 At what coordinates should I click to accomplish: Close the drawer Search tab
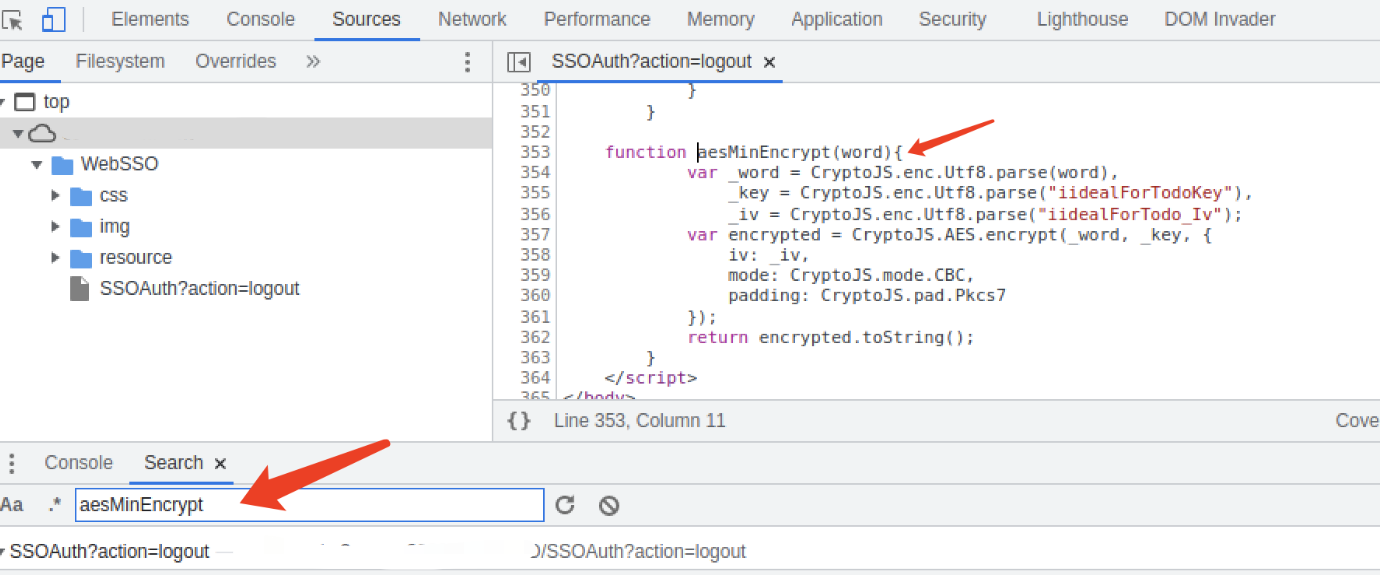220,463
